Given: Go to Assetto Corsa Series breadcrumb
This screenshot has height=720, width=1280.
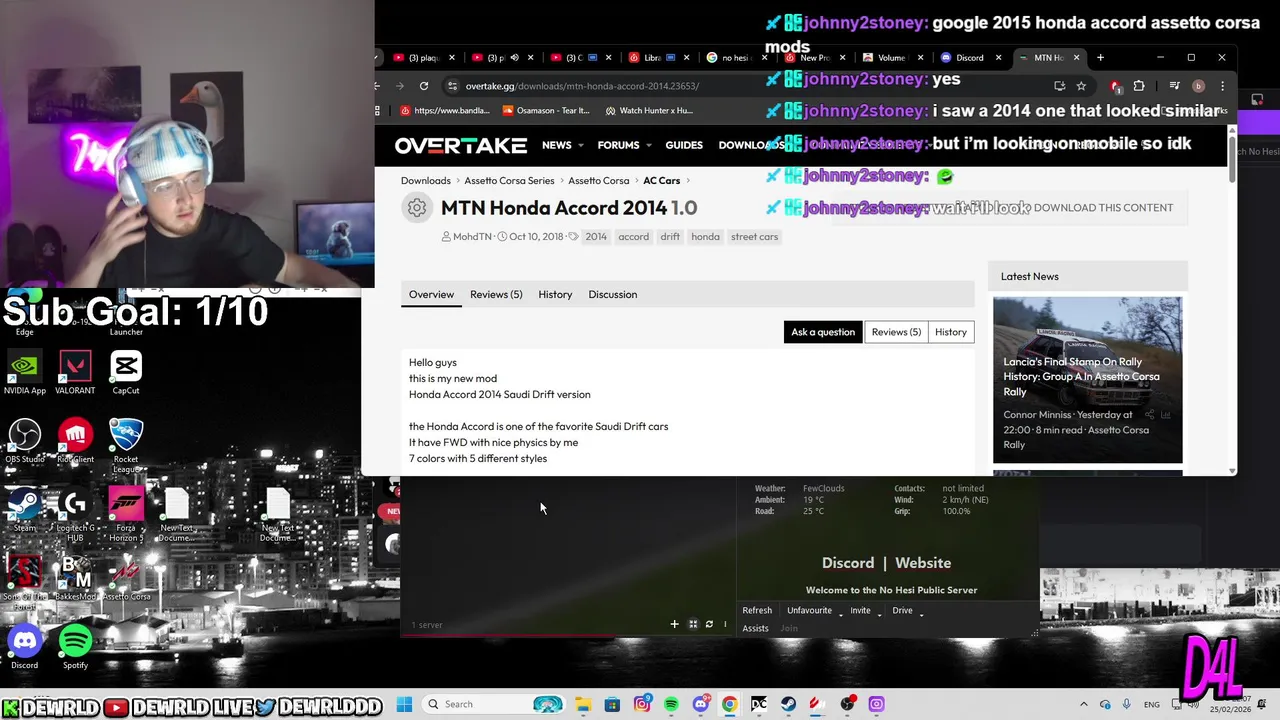Looking at the screenshot, I should (x=509, y=181).
